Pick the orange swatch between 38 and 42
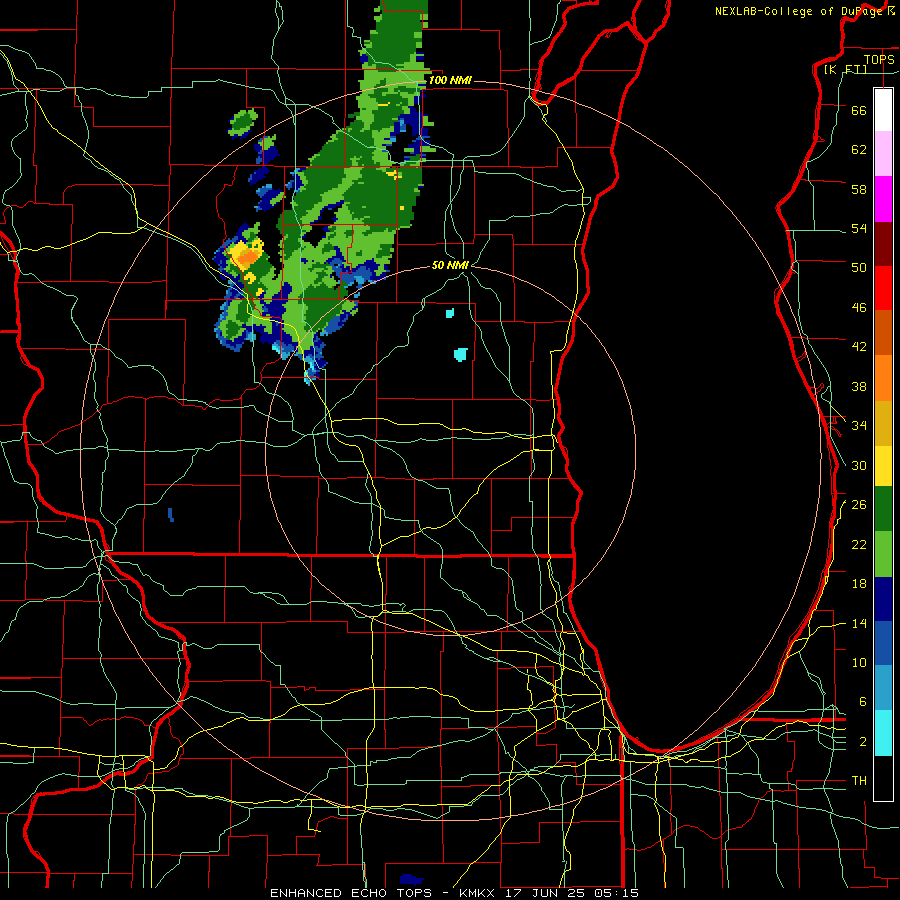This screenshot has height=900, width=900. (x=883, y=378)
